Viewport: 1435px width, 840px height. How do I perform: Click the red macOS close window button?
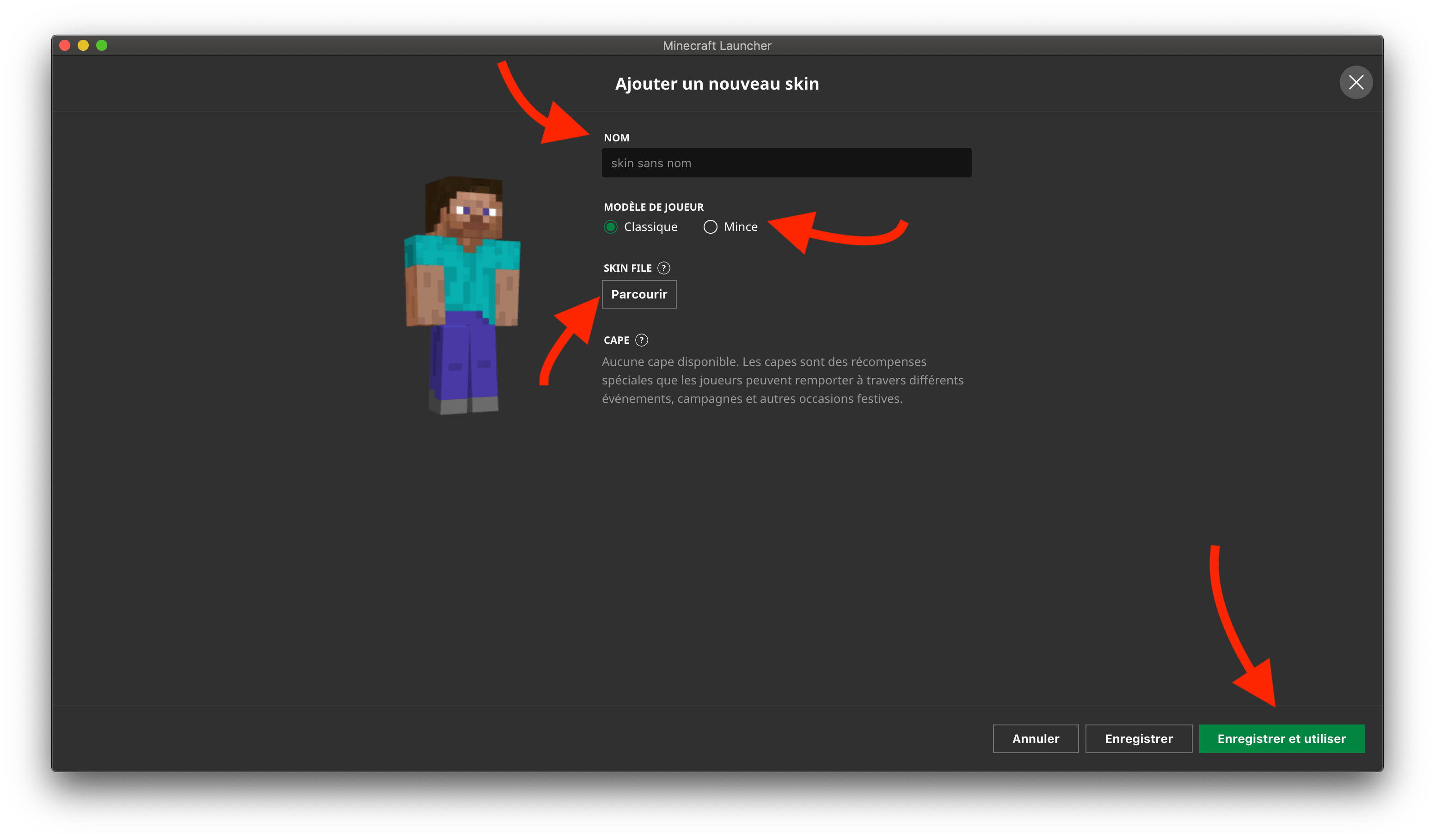65,46
